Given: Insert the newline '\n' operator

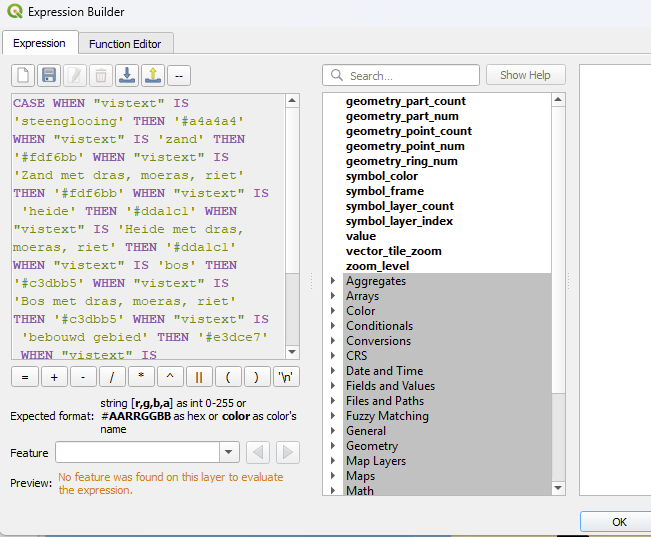Looking at the screenshot, I should 286,377.
